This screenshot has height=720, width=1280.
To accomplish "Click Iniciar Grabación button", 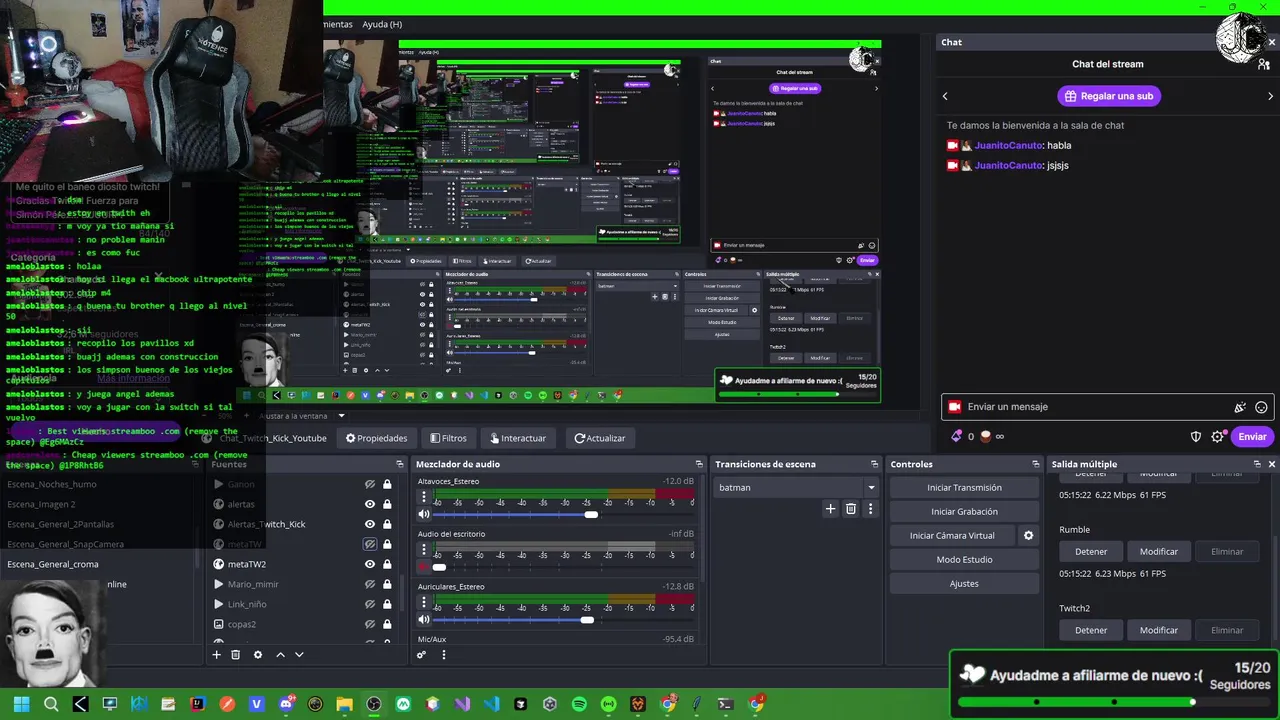I will pyautogui.click(x=964, y=512).
